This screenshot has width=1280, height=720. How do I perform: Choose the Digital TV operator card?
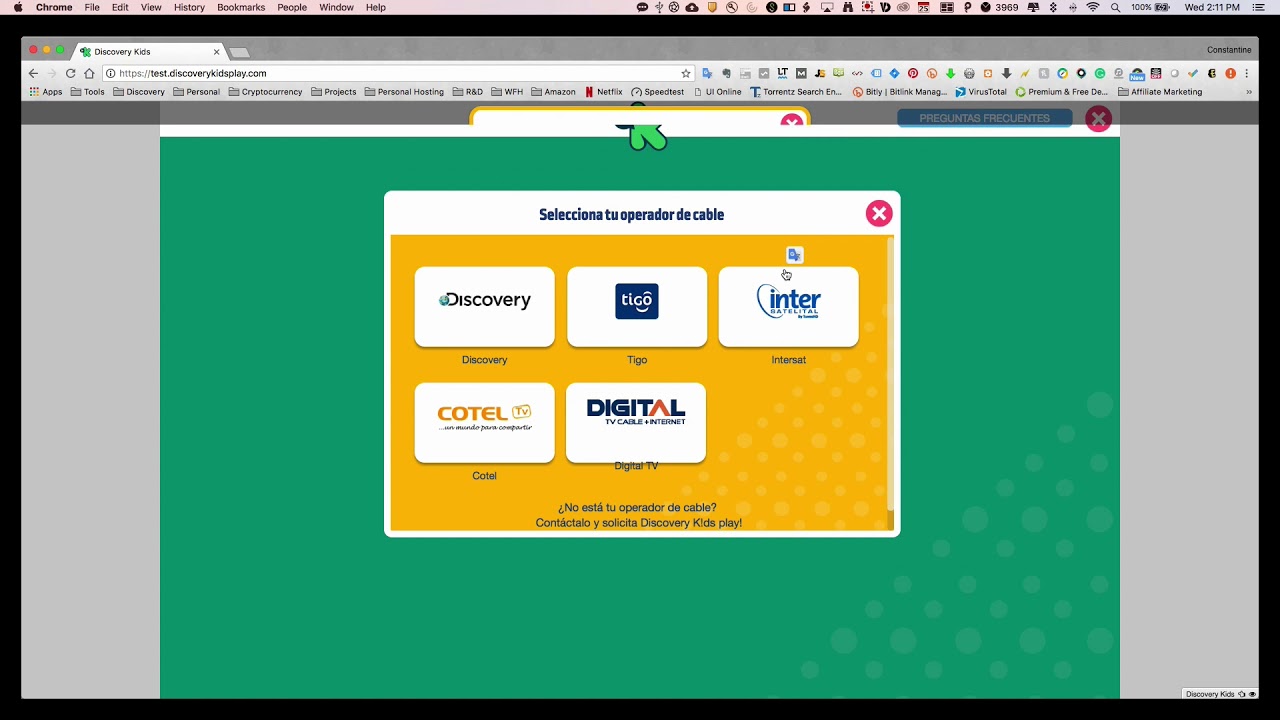pyautogui.click(x=636, y=422)
